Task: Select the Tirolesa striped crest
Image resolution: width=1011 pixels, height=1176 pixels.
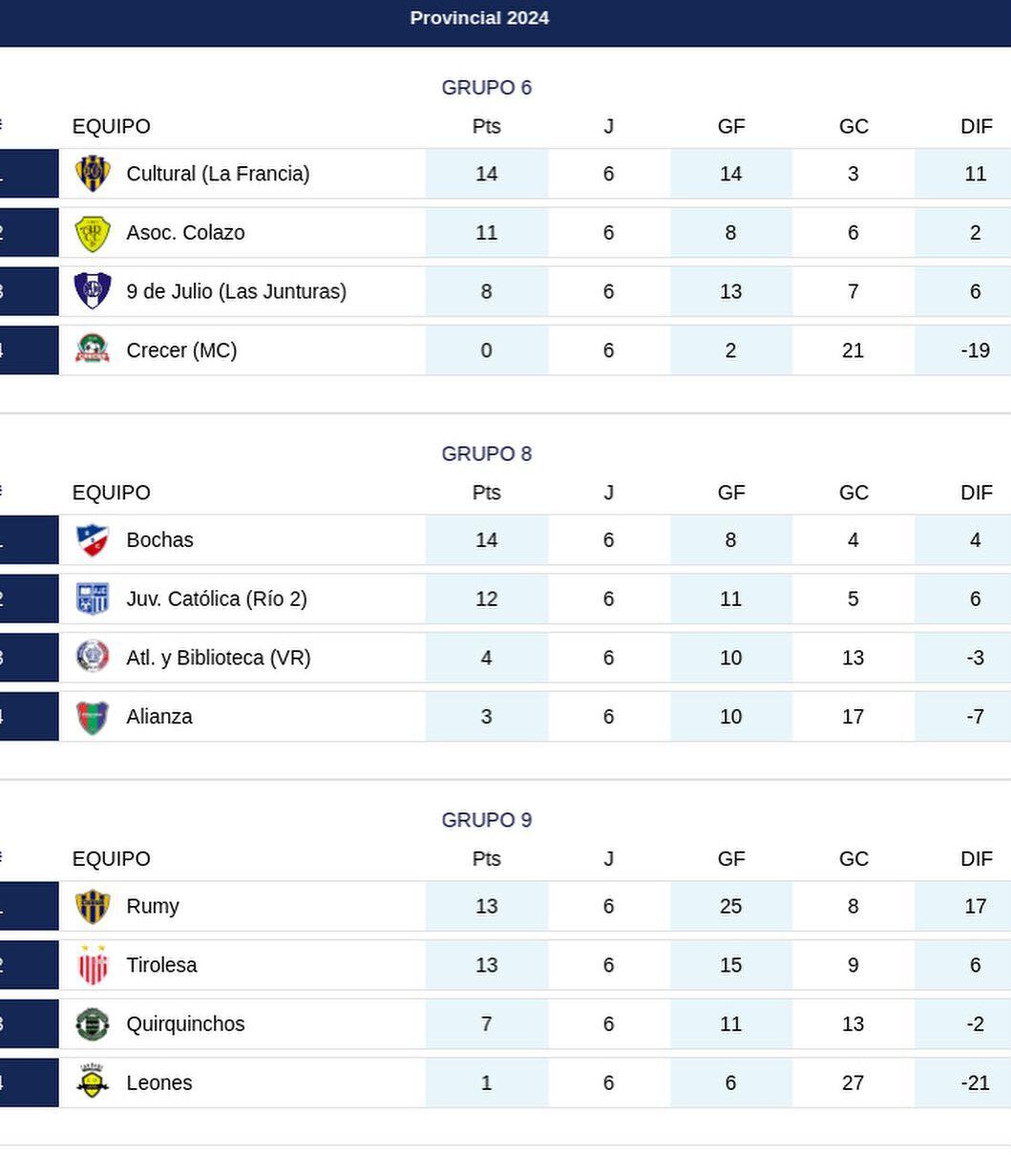Action: 93,965
